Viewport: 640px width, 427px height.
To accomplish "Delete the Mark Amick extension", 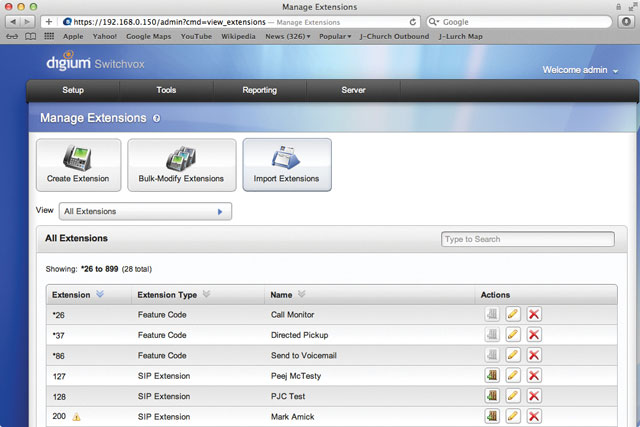I will click(x=533, y=416).
